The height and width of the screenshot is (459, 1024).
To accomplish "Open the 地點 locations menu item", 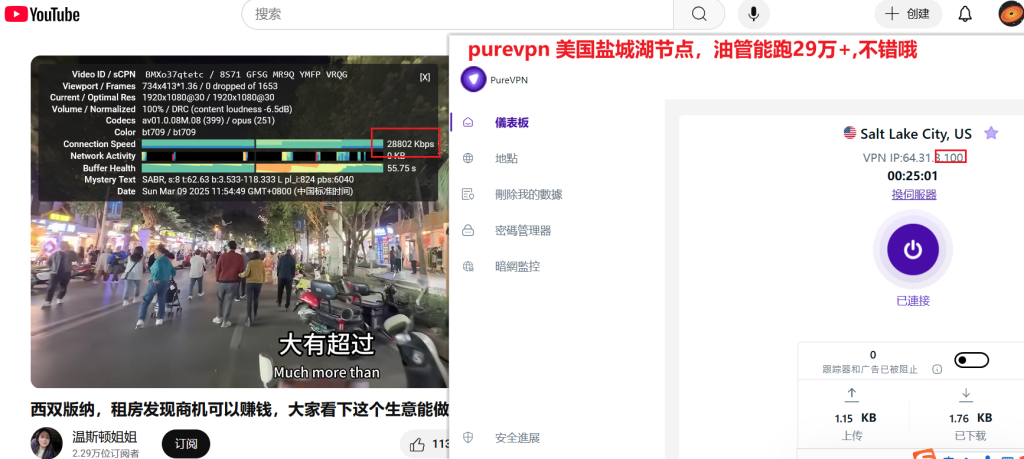I will click(x=507, y=158).
